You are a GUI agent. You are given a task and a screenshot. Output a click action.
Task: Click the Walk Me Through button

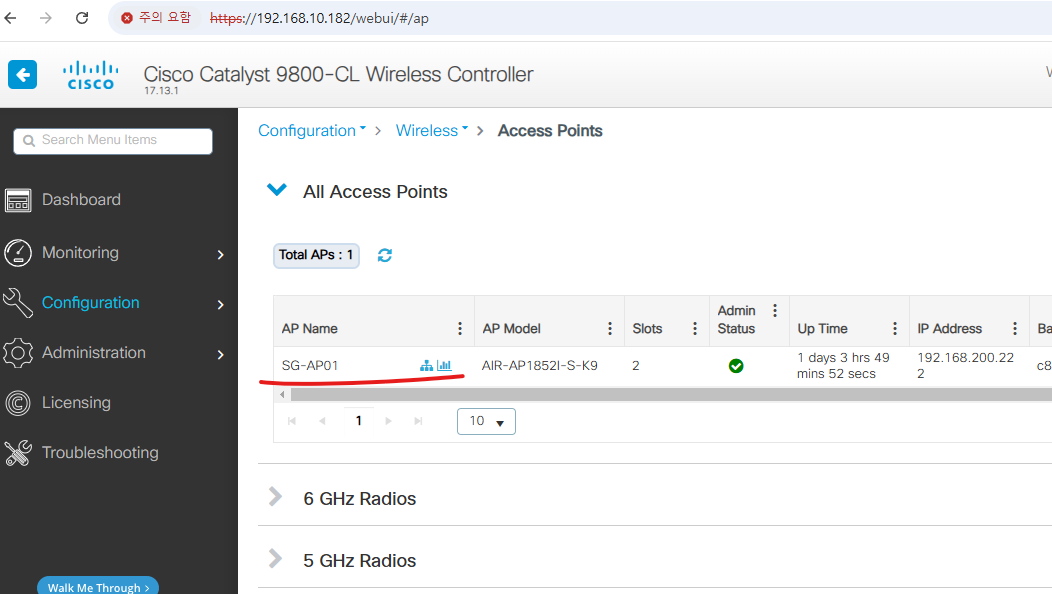(x=98, y=585)
